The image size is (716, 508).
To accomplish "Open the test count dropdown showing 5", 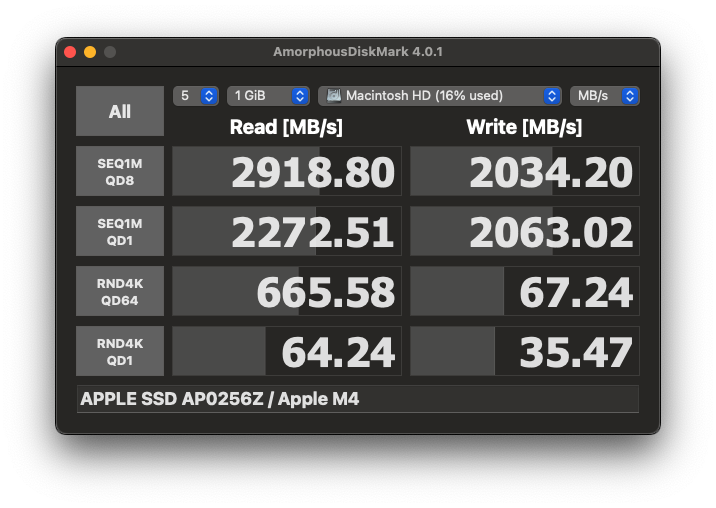I will (x=196, y=96).
